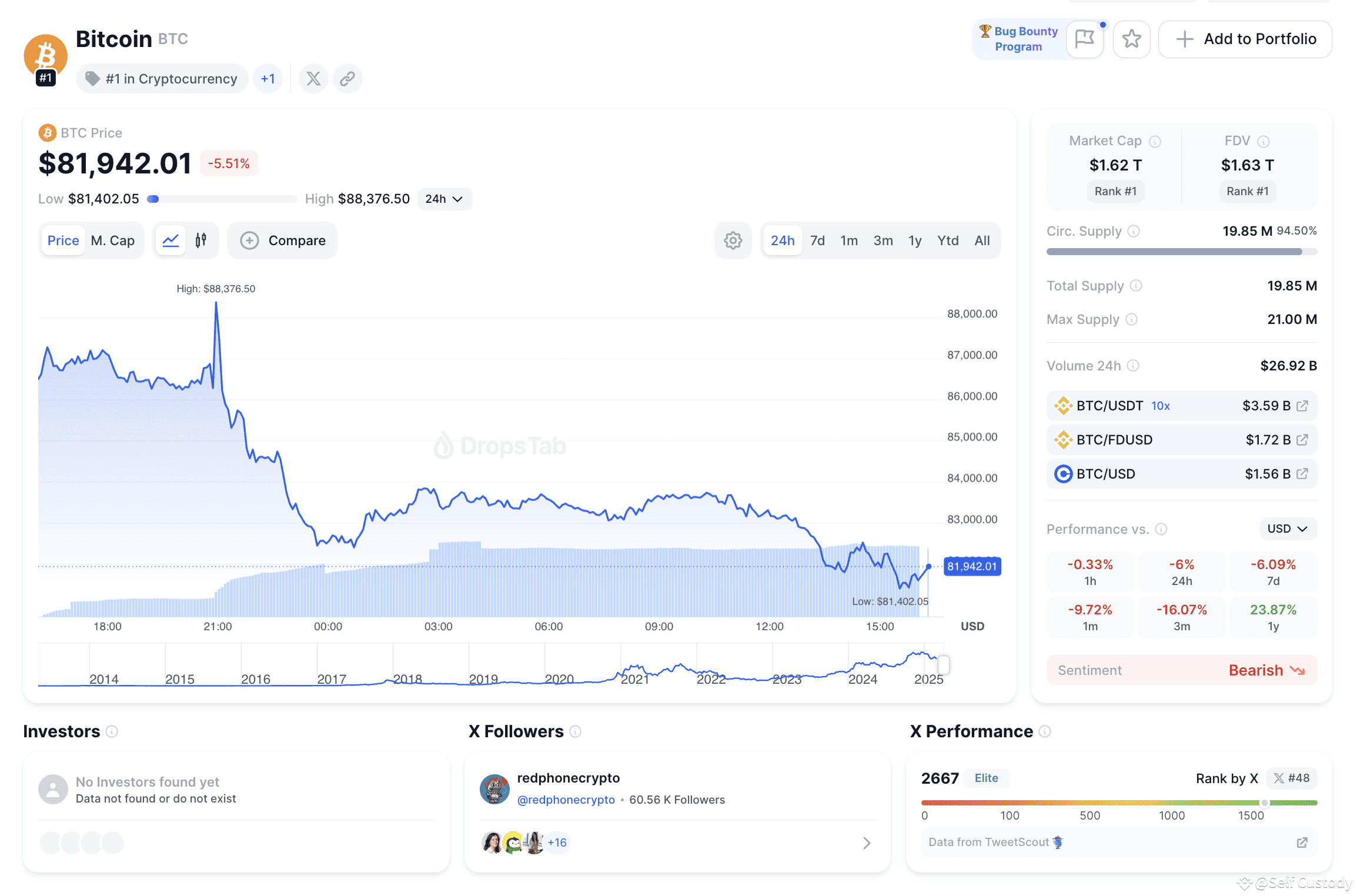Select the Ytd timeframe tab

(948, 240)
